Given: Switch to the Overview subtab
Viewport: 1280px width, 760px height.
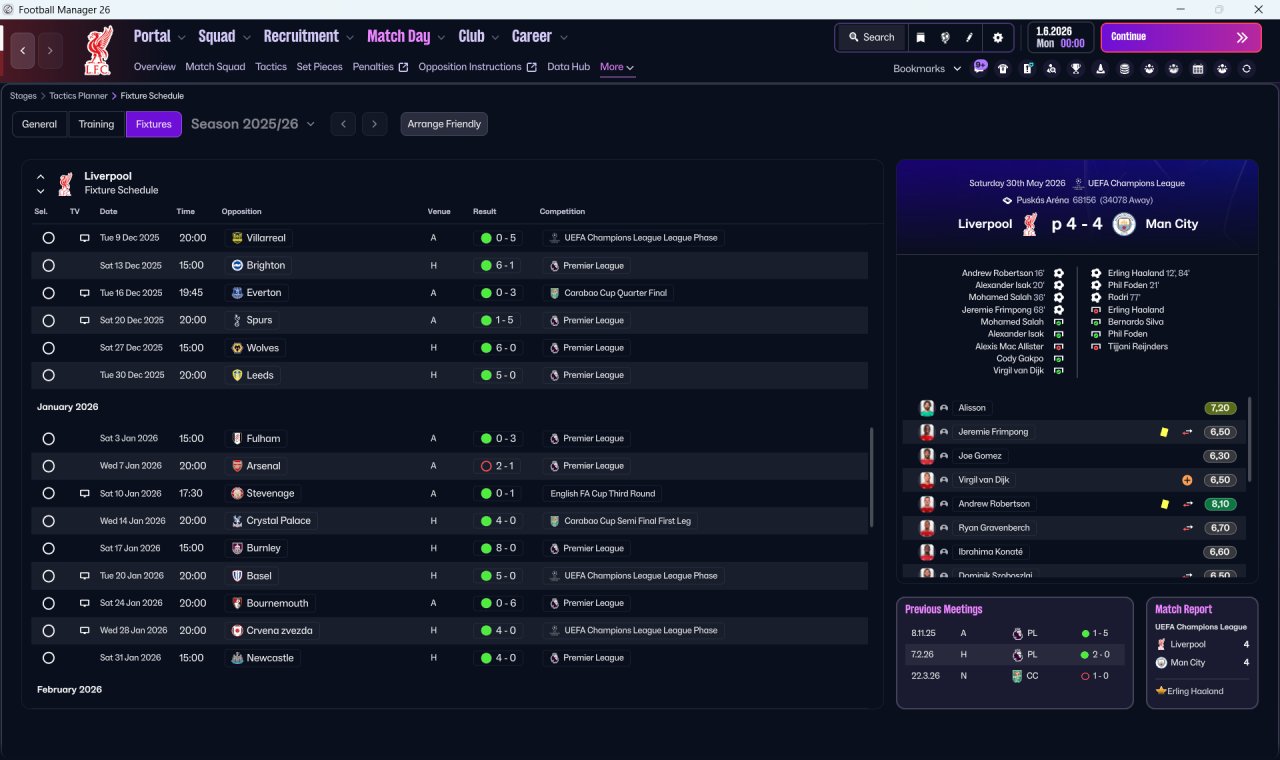Looking at the screenshot, I should pos(155,67).
